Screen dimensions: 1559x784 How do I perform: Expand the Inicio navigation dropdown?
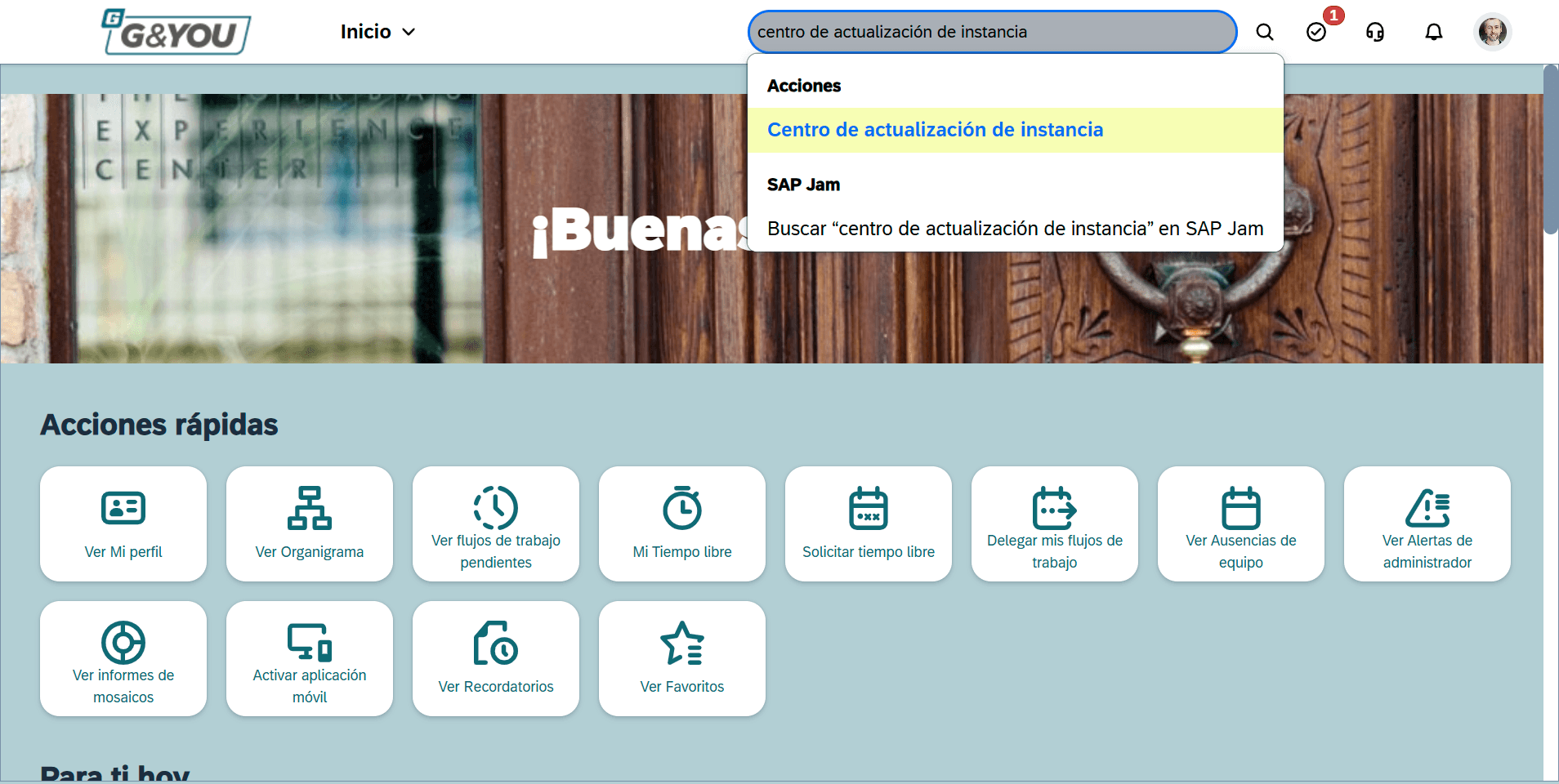[x=378, y=32]
